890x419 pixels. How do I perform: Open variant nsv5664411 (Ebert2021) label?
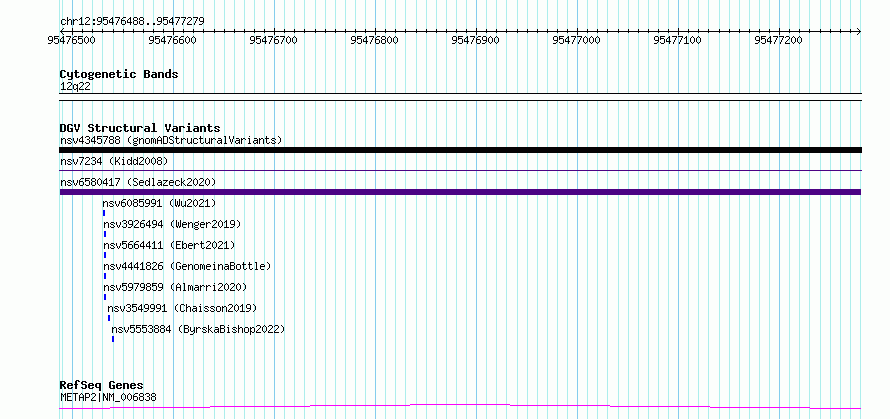(169, 245)
